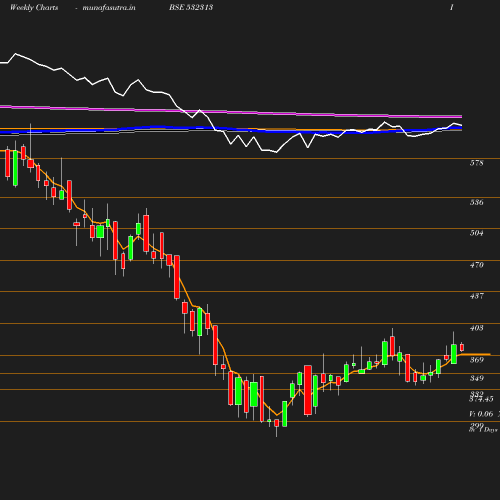Click the 470 price axis label

coord(476,265)
